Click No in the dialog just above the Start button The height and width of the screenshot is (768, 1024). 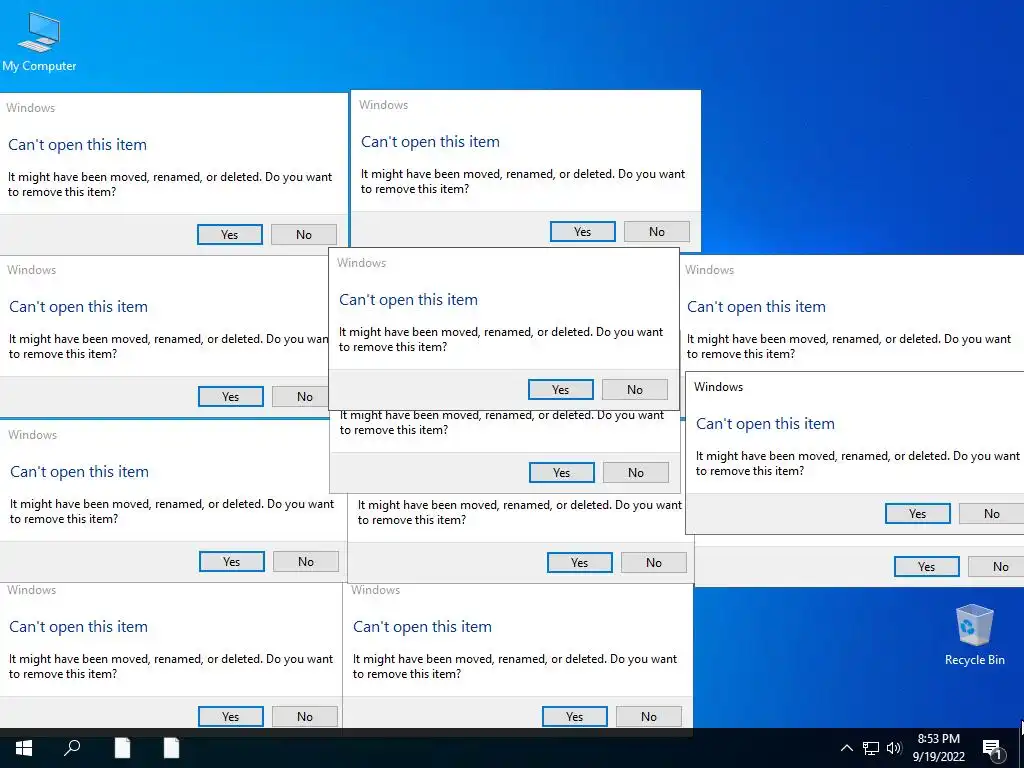pyautogui.click(x=305, y=716)
